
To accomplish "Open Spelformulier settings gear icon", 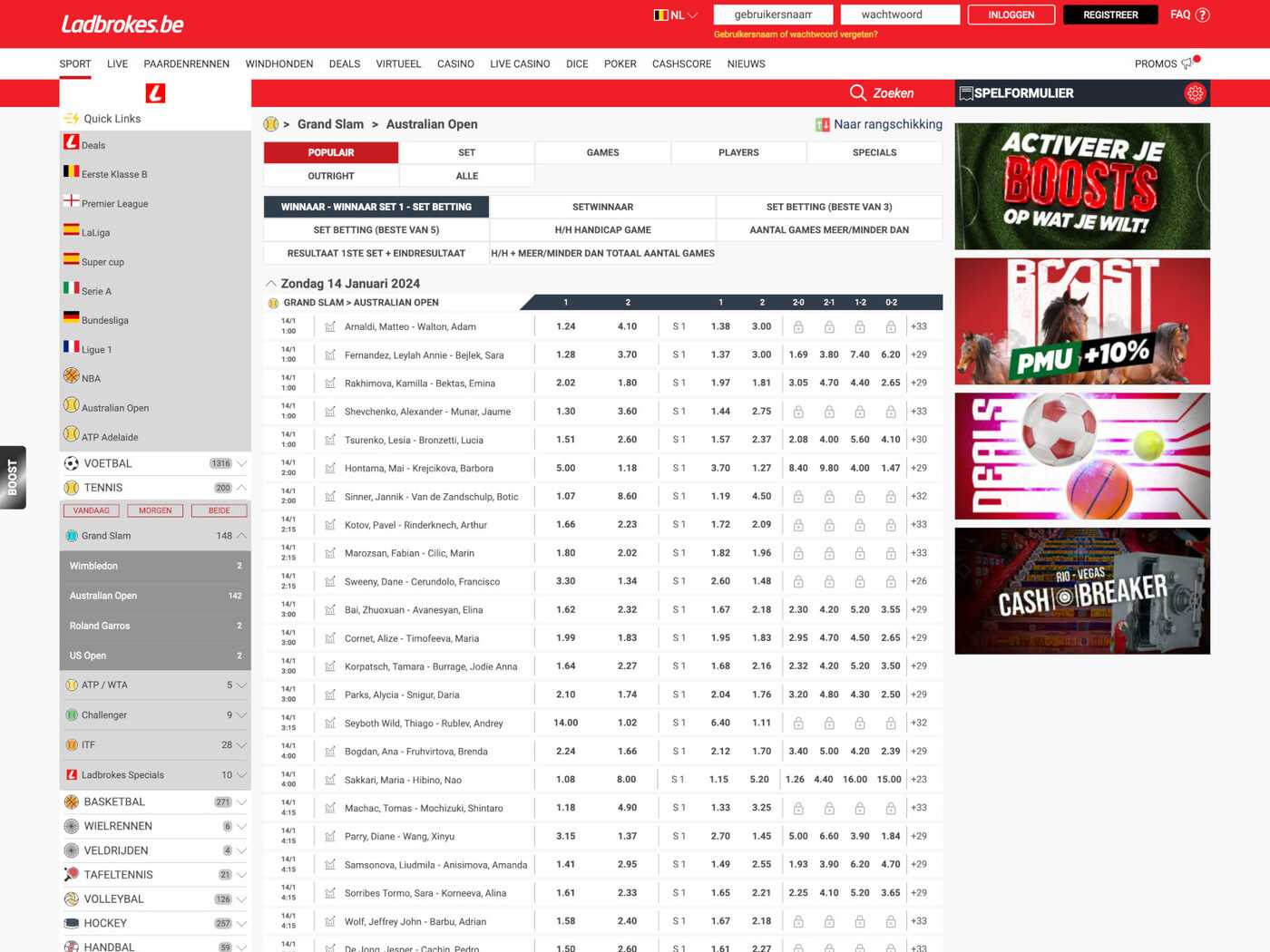I will coord(1195,93).
